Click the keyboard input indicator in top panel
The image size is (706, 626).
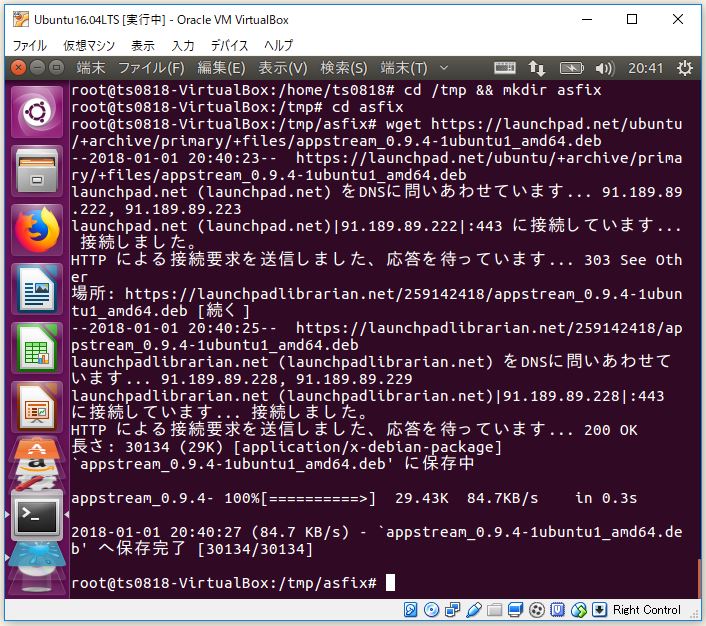pyautogui.click(x=505, y=68)
